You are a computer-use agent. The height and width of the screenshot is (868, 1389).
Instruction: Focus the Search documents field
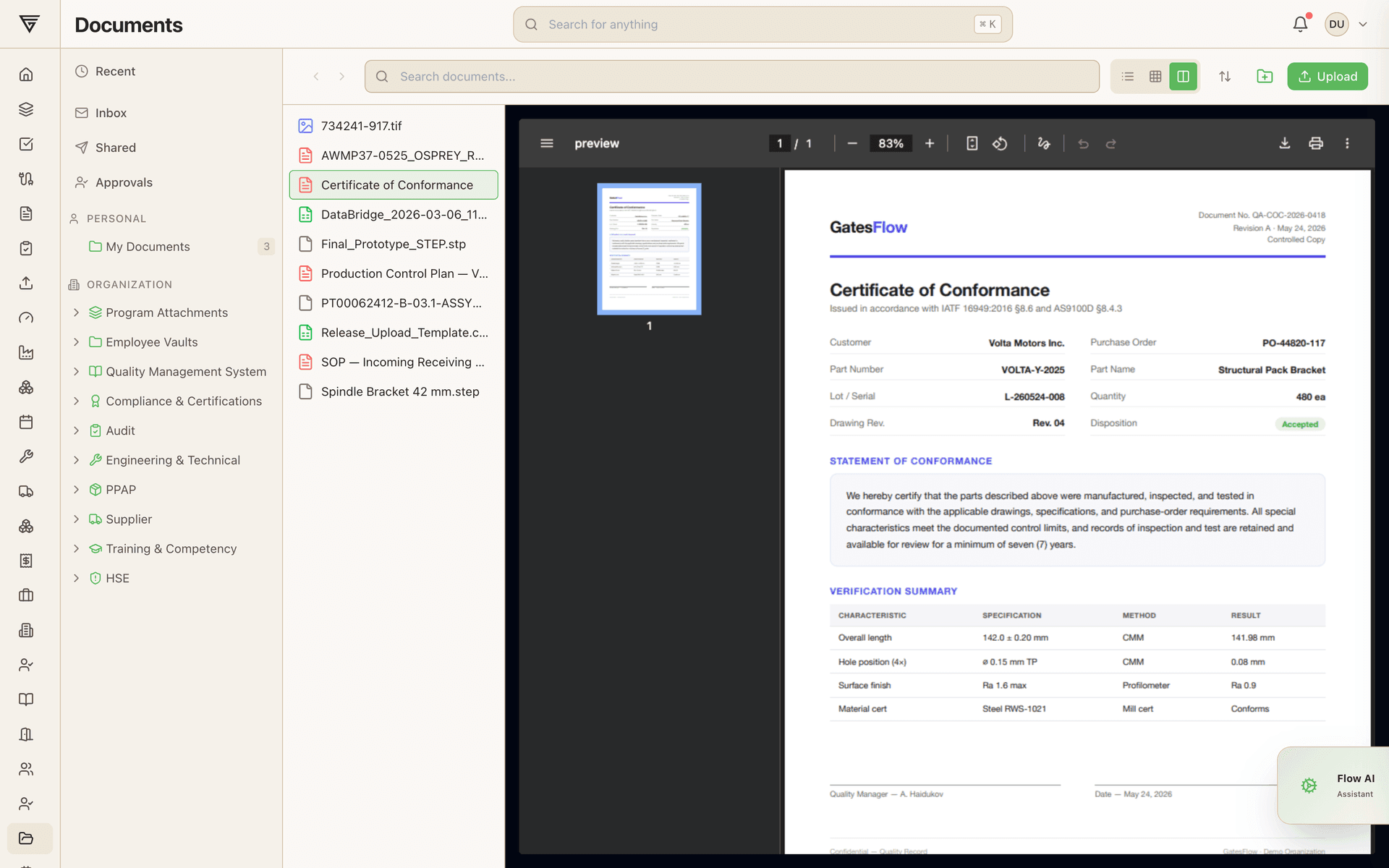pyautogui.click(x=732, y=76)
